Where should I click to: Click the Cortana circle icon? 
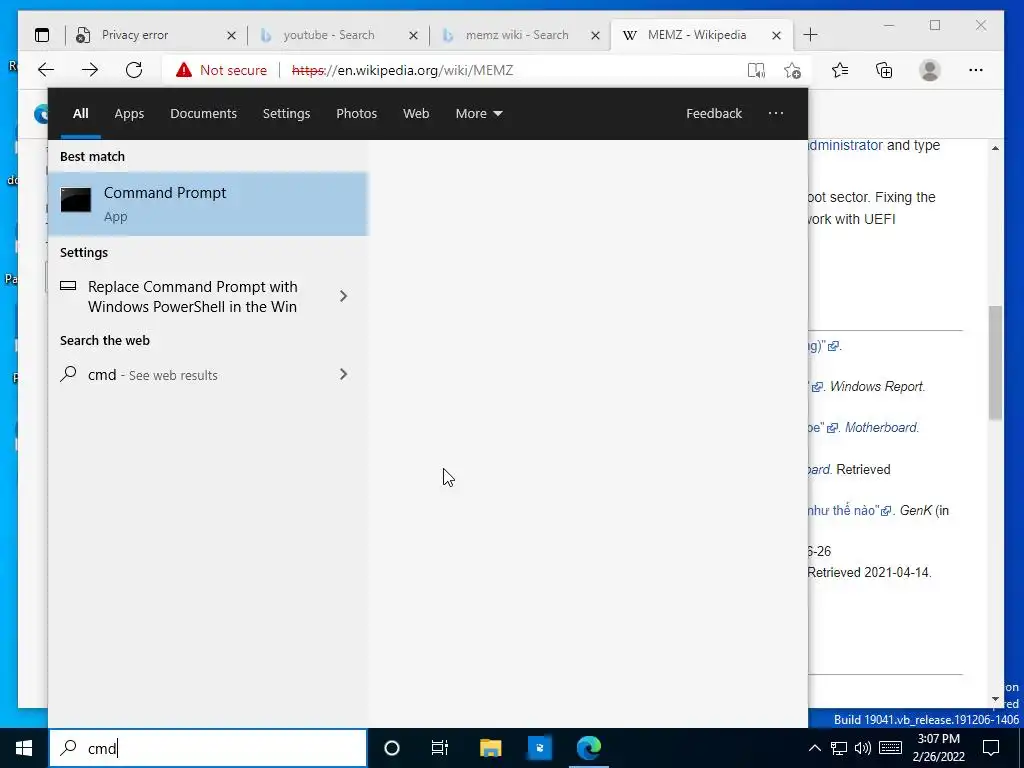pyautogui.click(x=391, y=748)
